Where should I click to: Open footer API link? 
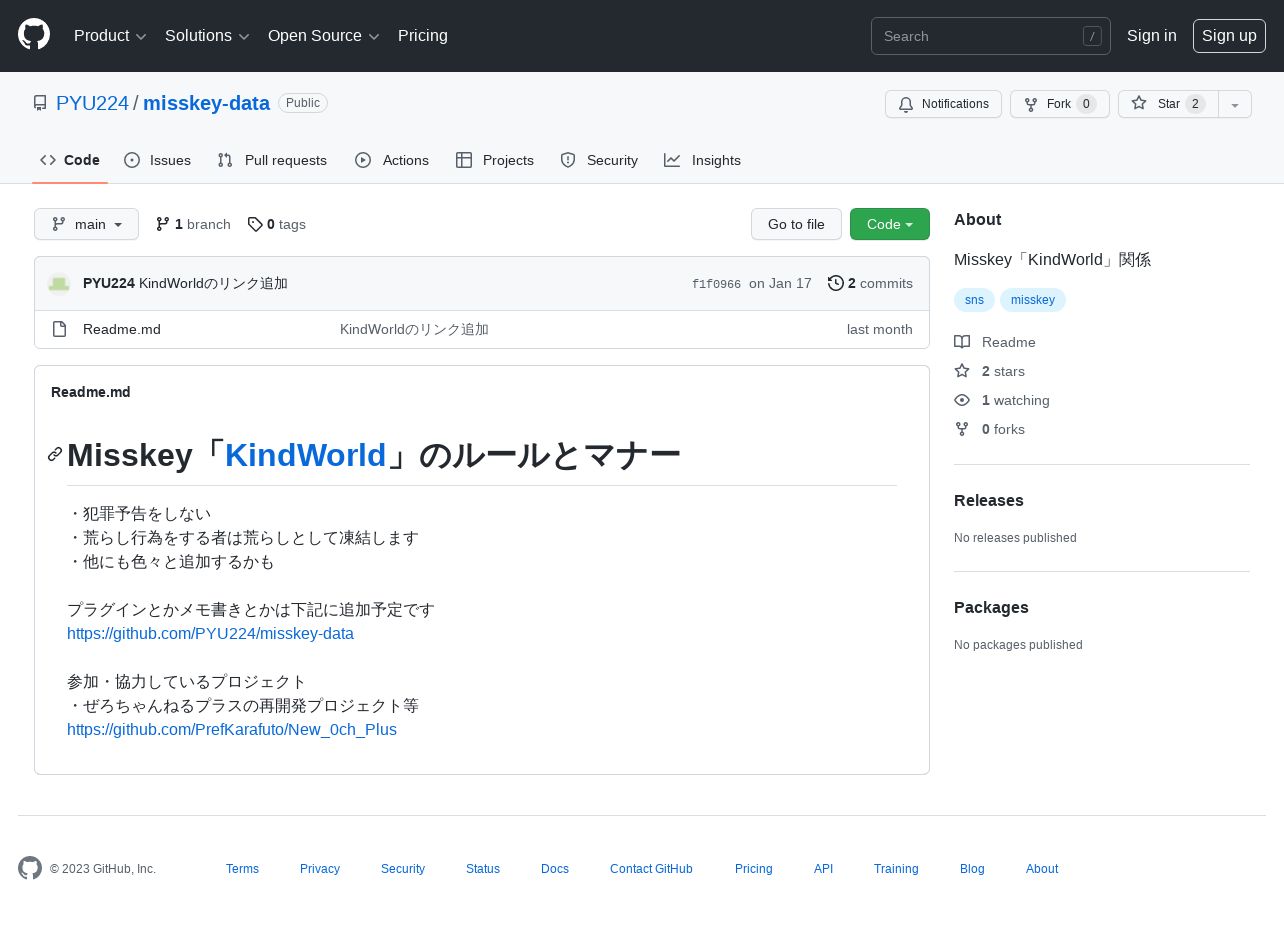click(x=823, y=869)
